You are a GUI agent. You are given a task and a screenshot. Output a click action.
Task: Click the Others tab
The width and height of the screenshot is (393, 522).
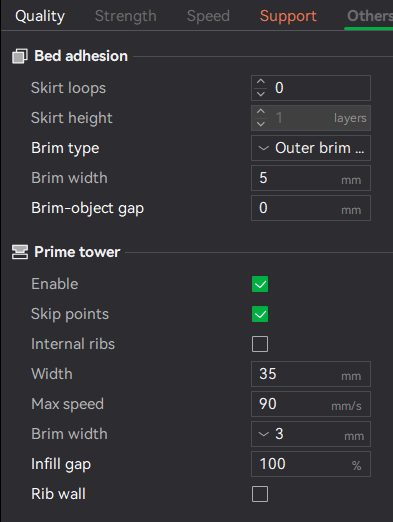click(x=369, y=16)
